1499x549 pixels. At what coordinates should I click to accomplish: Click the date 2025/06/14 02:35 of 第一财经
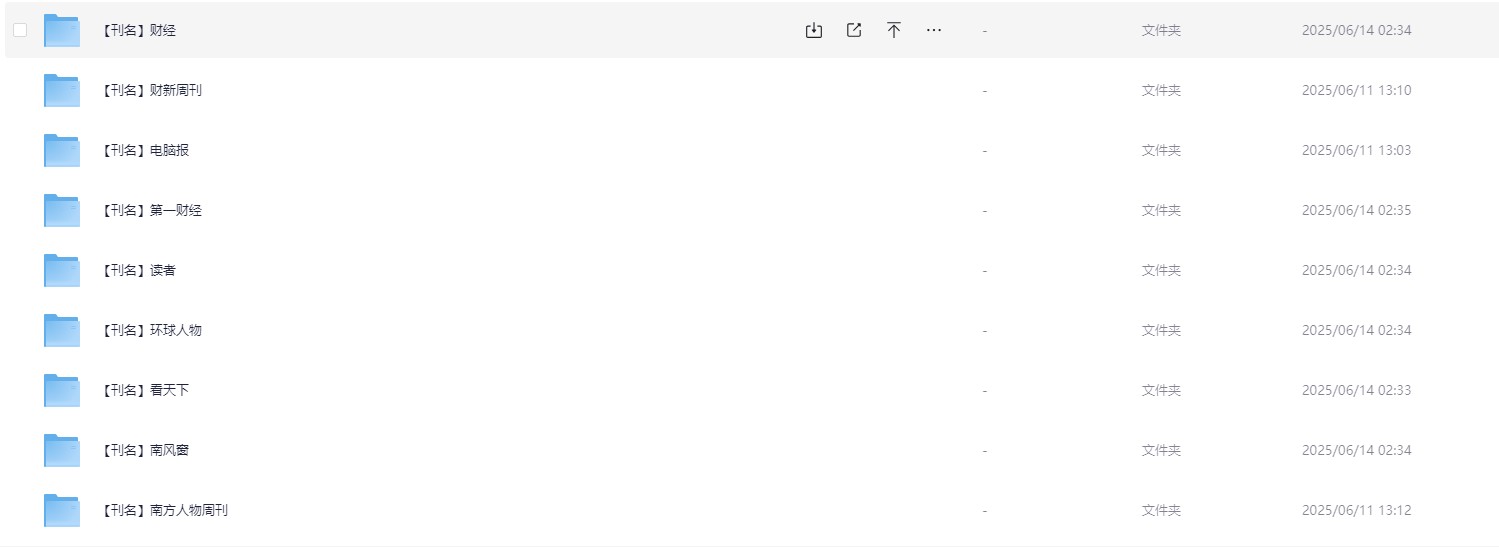point(1356,210)
